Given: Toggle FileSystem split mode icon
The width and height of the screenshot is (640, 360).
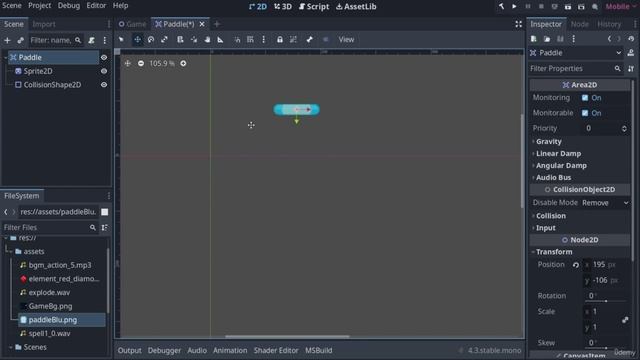Looking at the screenshot, I should pos(104,212).
